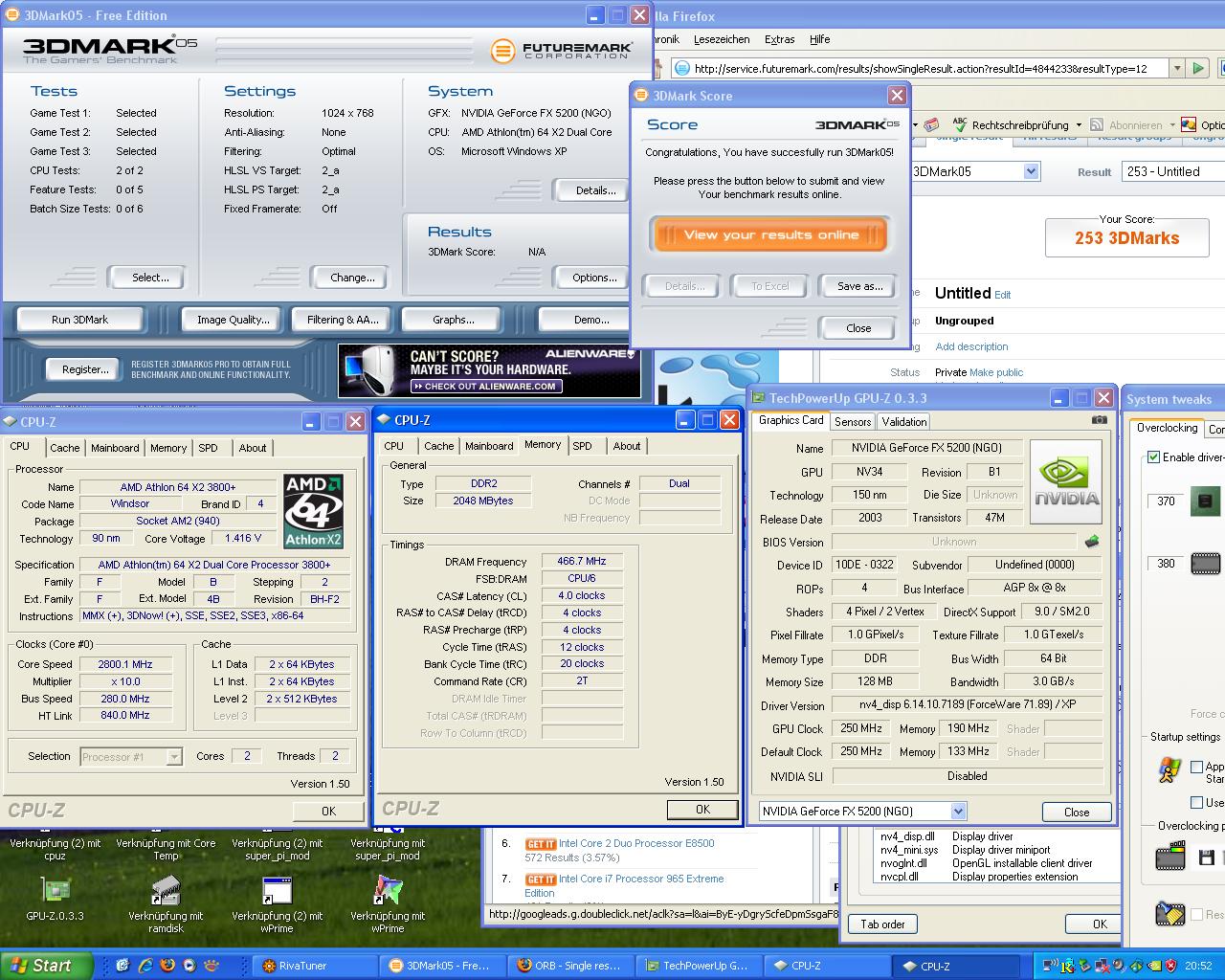Open the URL bar history dropdown arrow
Viewport: 1225px width, 980px height.
click(1177, 68)
